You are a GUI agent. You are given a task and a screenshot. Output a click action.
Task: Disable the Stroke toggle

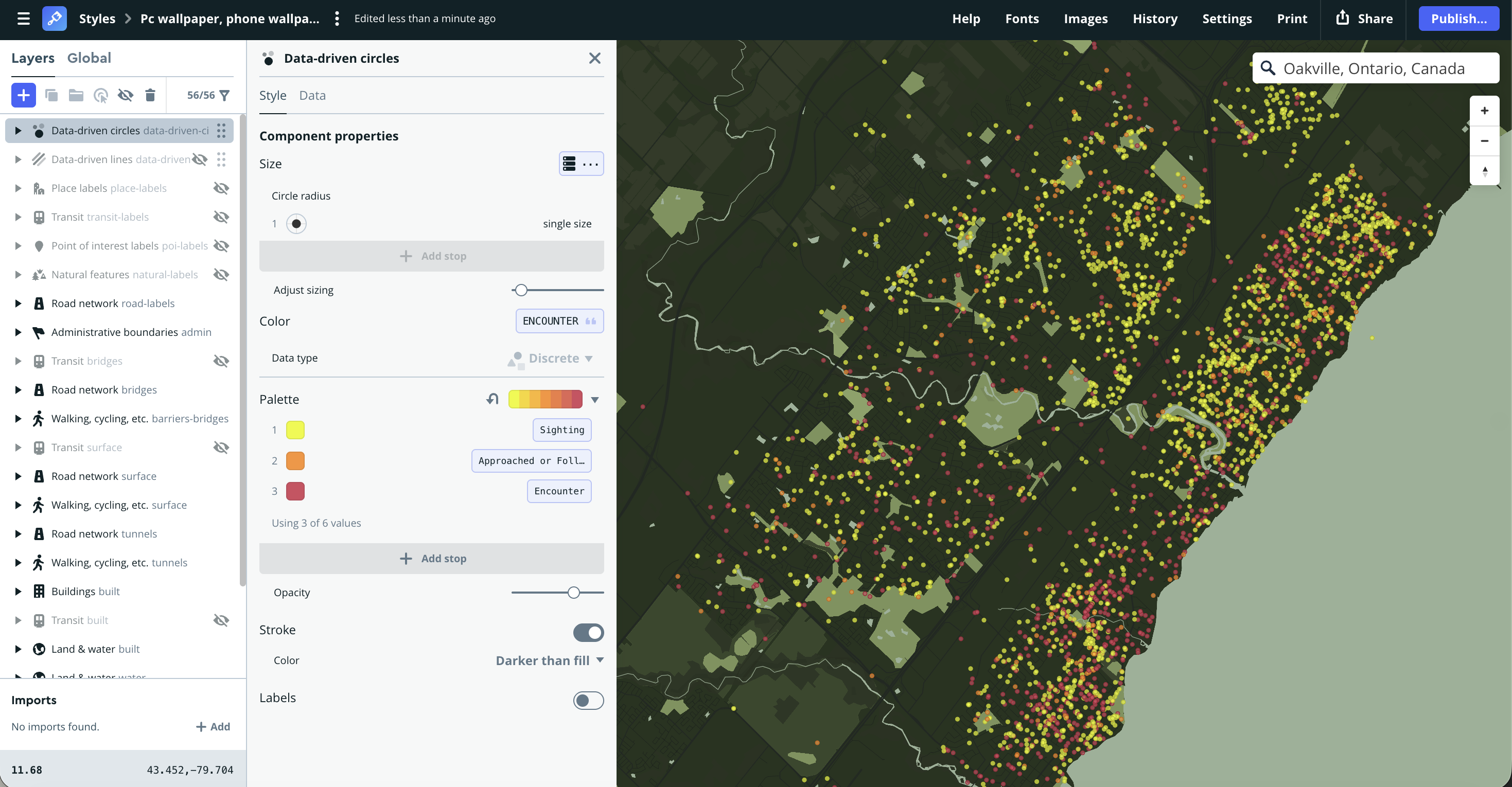point(588,632)
